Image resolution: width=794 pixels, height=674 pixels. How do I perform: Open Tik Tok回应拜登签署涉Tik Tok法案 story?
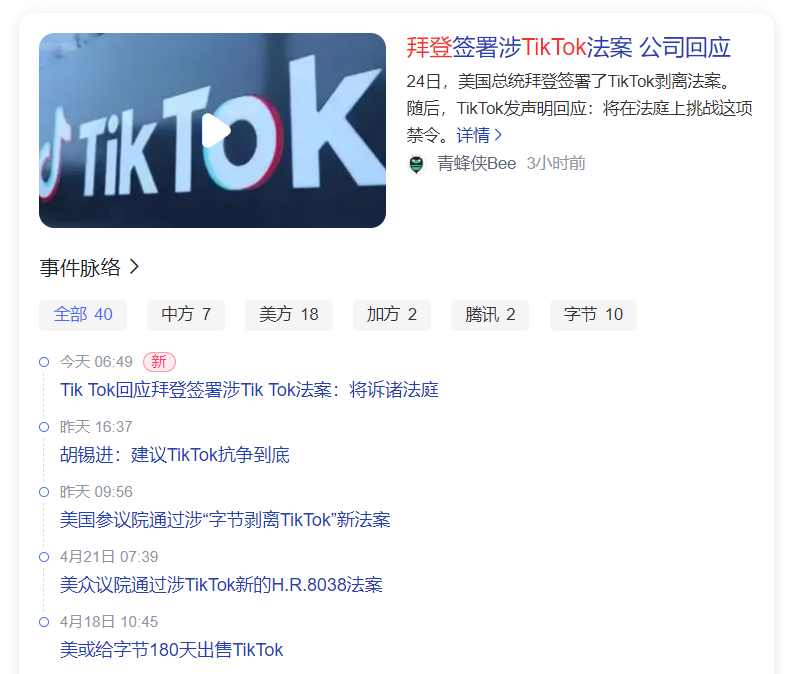coord(249,390)
